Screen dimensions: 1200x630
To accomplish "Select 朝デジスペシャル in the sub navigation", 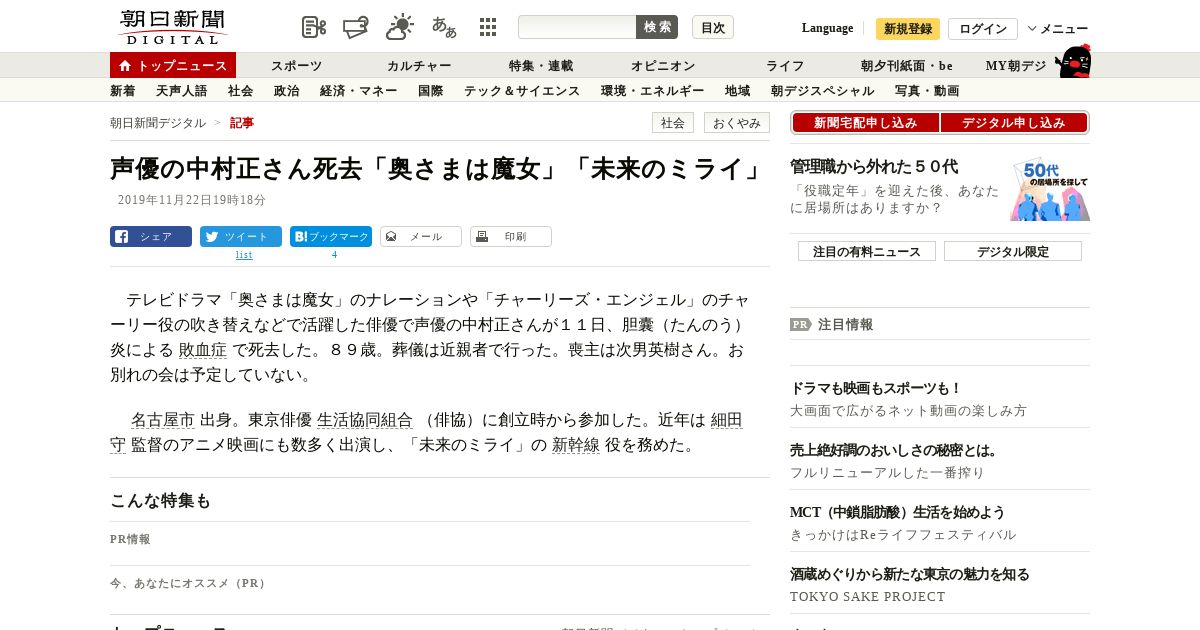I will tap(823, 91).
